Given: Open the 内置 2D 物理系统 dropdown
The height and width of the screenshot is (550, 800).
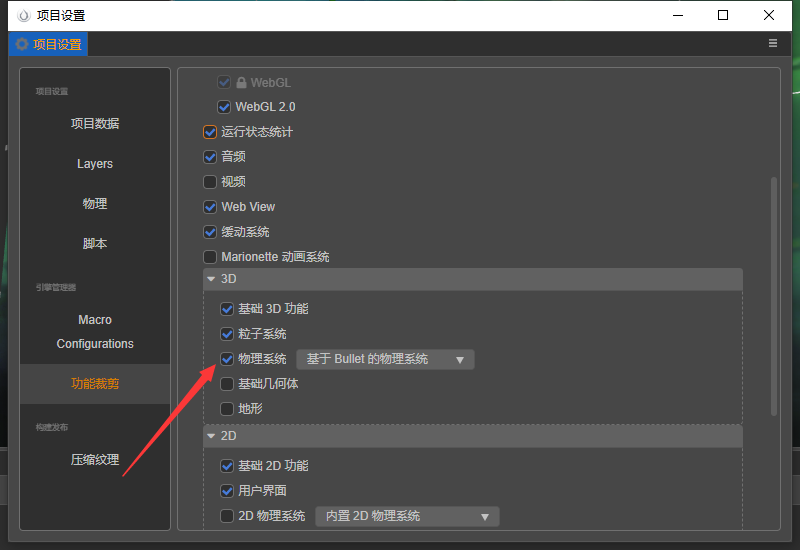Looking at the screenshot, I should coord(407,516).
